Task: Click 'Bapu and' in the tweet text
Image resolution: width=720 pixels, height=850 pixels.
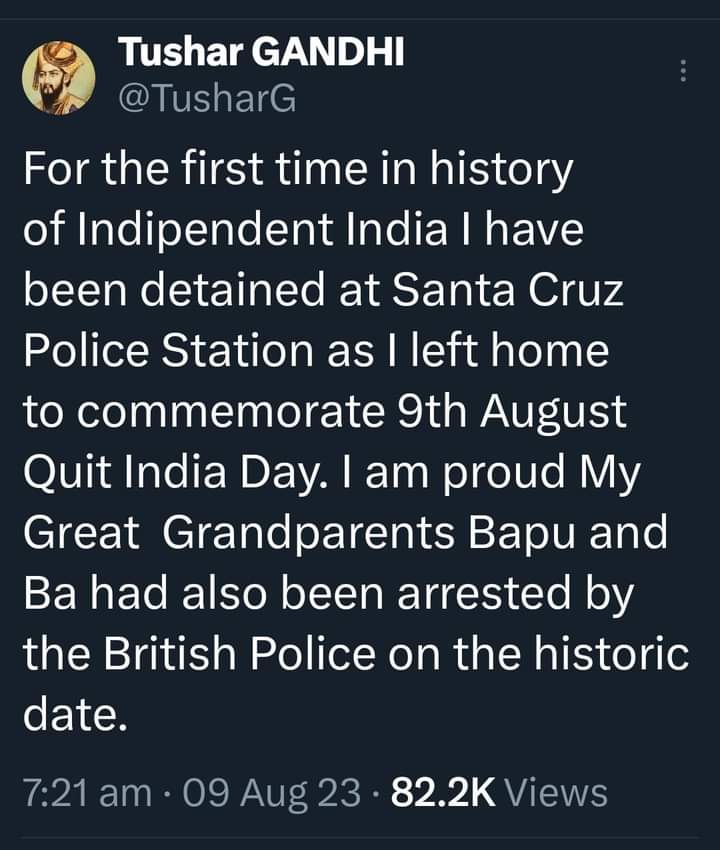Action: pos(592,531)
